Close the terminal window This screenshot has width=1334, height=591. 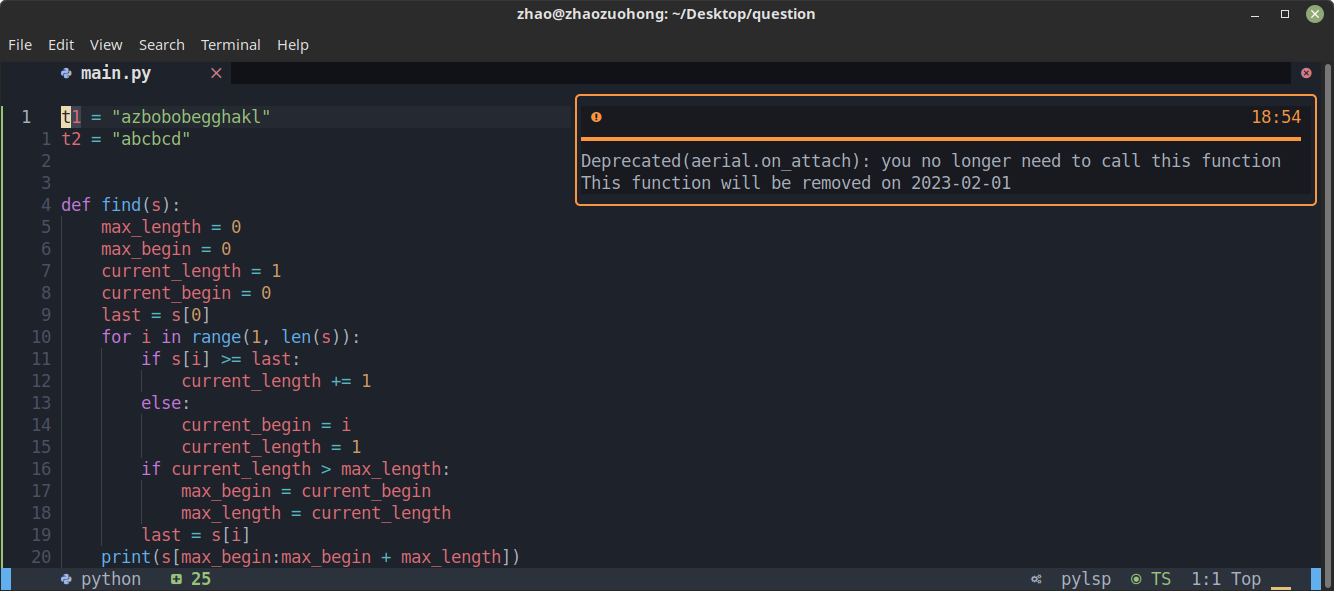[x=1314, y=14]
